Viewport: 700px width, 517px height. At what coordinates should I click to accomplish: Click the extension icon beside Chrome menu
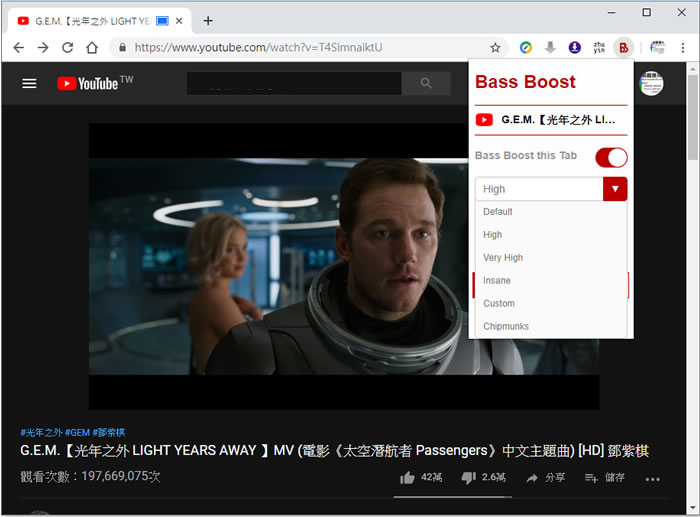[x=658, y=47]
